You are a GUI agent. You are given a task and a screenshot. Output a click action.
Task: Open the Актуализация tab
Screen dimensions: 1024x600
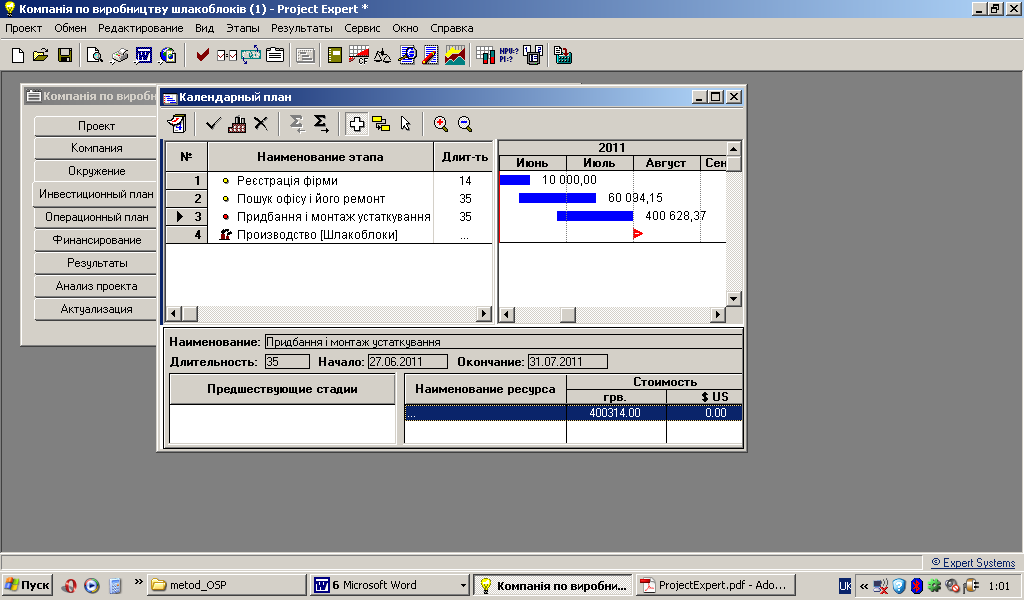[x=96, y=309]
